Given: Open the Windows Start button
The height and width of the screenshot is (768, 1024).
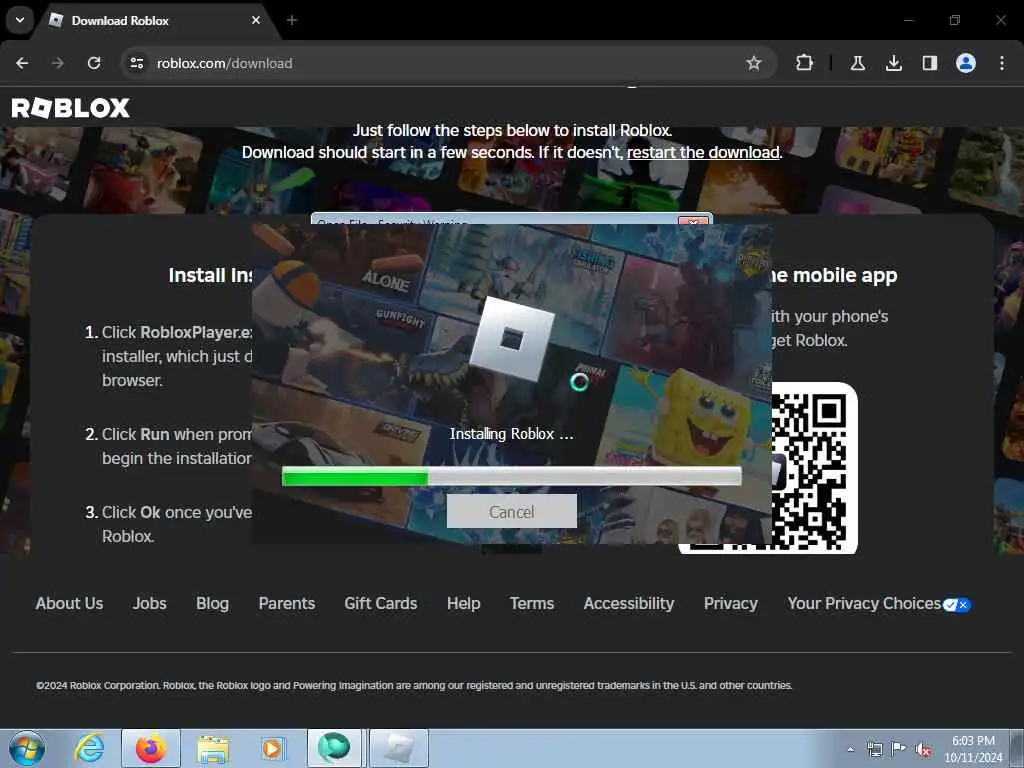Looking at the screenshot, I should pos(27,748).
